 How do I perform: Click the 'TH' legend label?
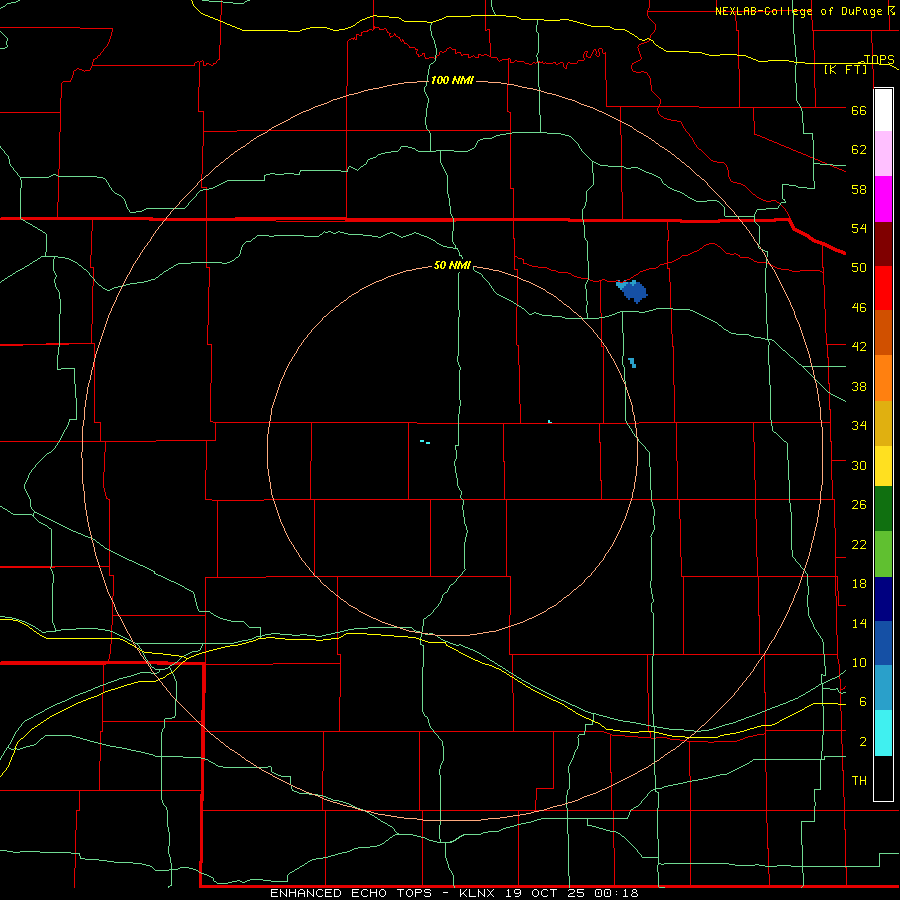[x=859, y=781]
